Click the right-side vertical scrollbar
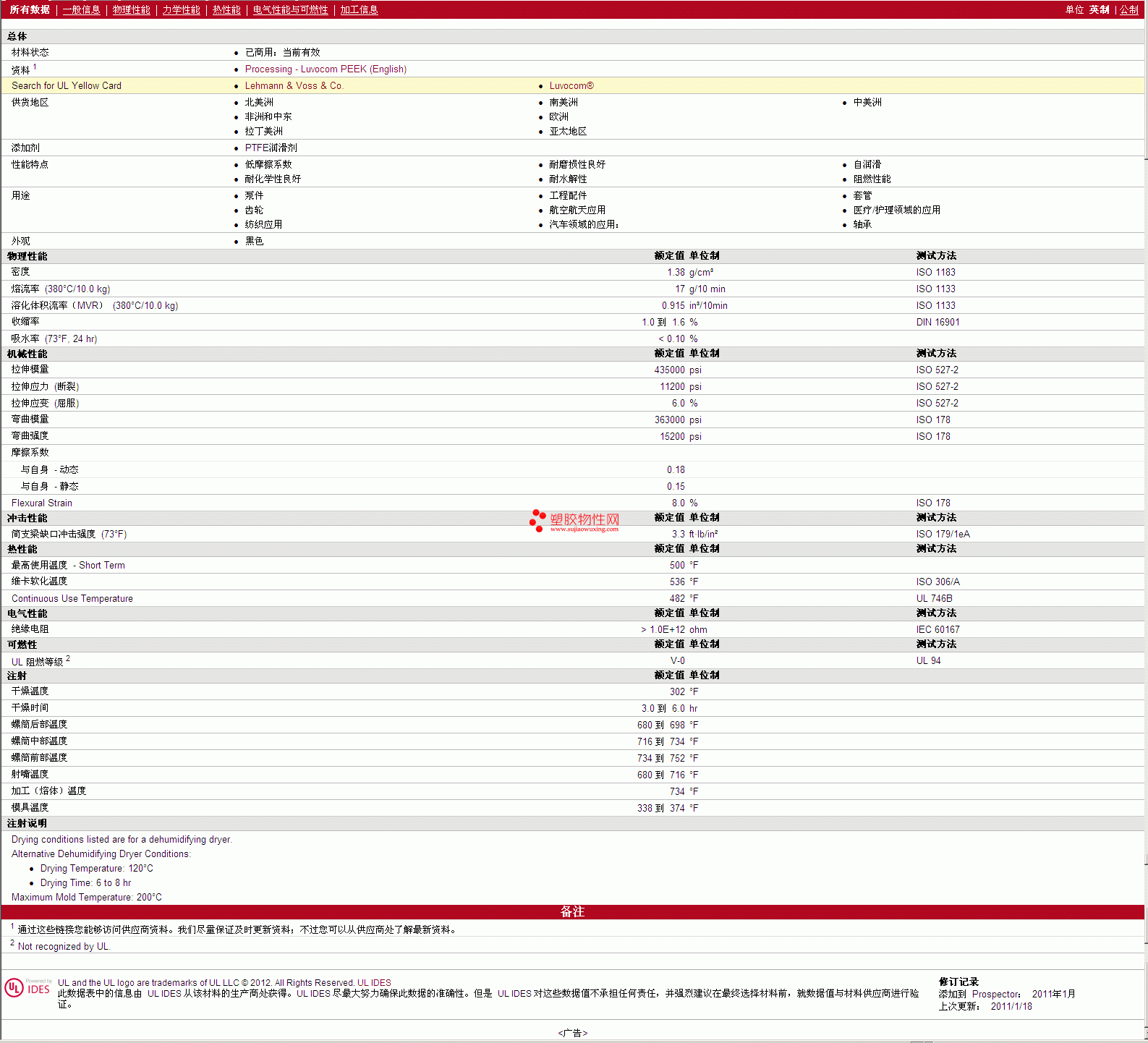This screenshot has width=1148, height=1043. [1146, 506]
